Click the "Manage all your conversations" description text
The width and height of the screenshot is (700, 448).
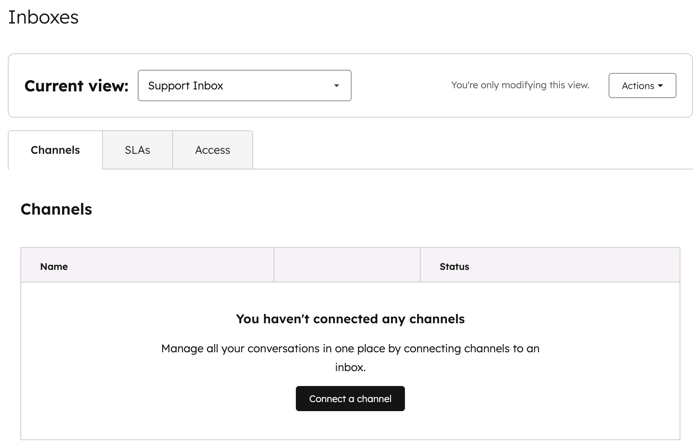click(350, 357)
